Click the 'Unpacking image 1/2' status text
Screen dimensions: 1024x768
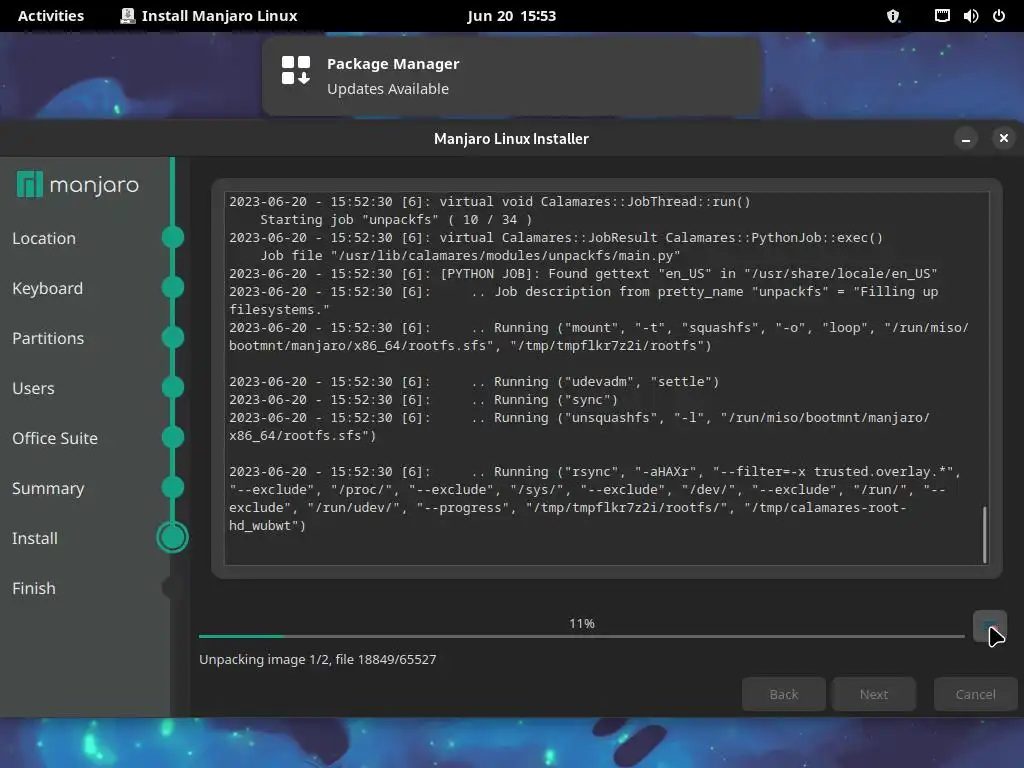(317, 660)
